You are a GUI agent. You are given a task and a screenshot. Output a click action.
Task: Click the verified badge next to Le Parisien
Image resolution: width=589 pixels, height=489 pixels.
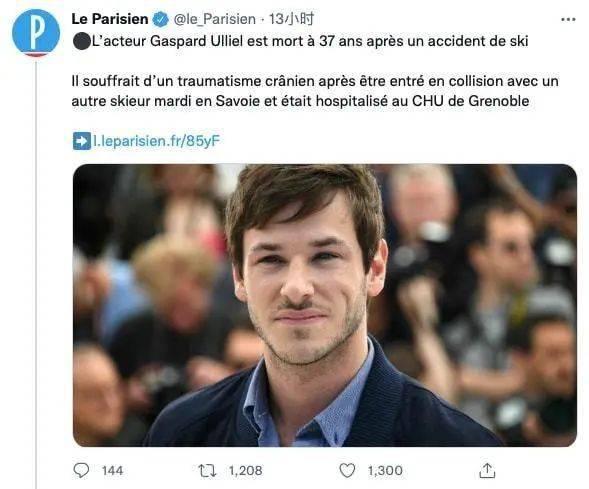160,19
